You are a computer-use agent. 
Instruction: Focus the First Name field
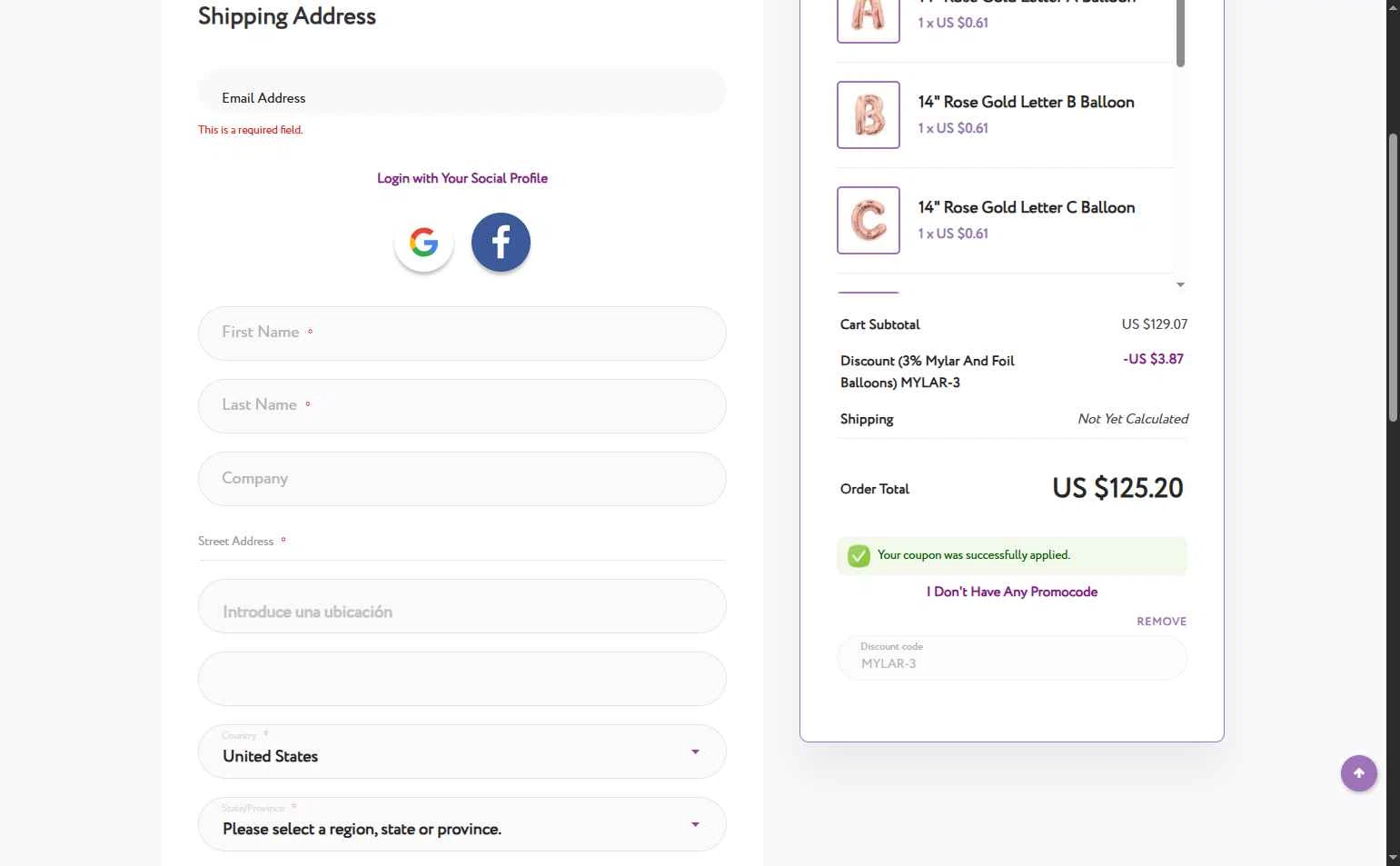coord(462,333)
